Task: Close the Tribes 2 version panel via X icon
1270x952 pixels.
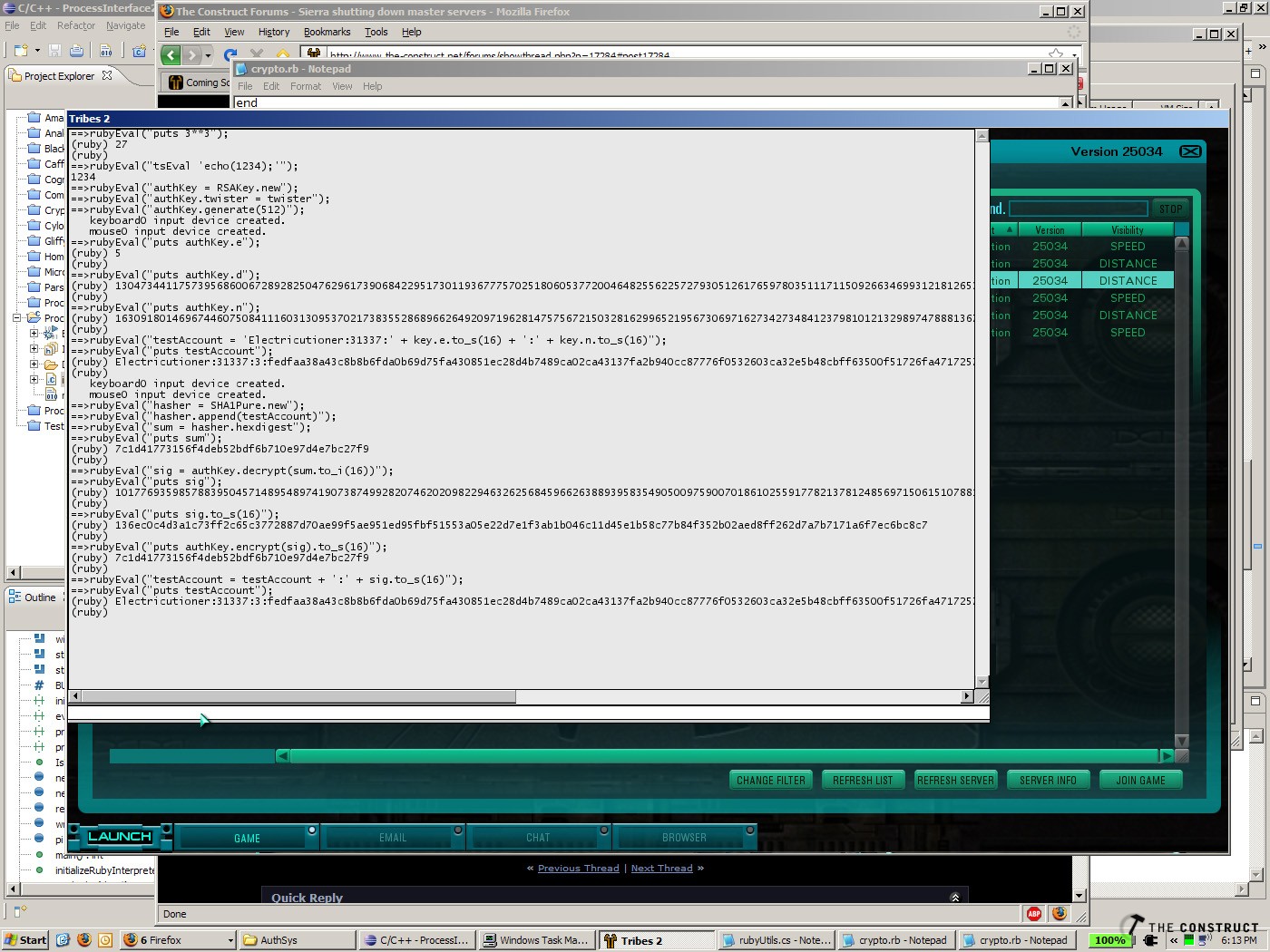Action: pos(1190,151)
